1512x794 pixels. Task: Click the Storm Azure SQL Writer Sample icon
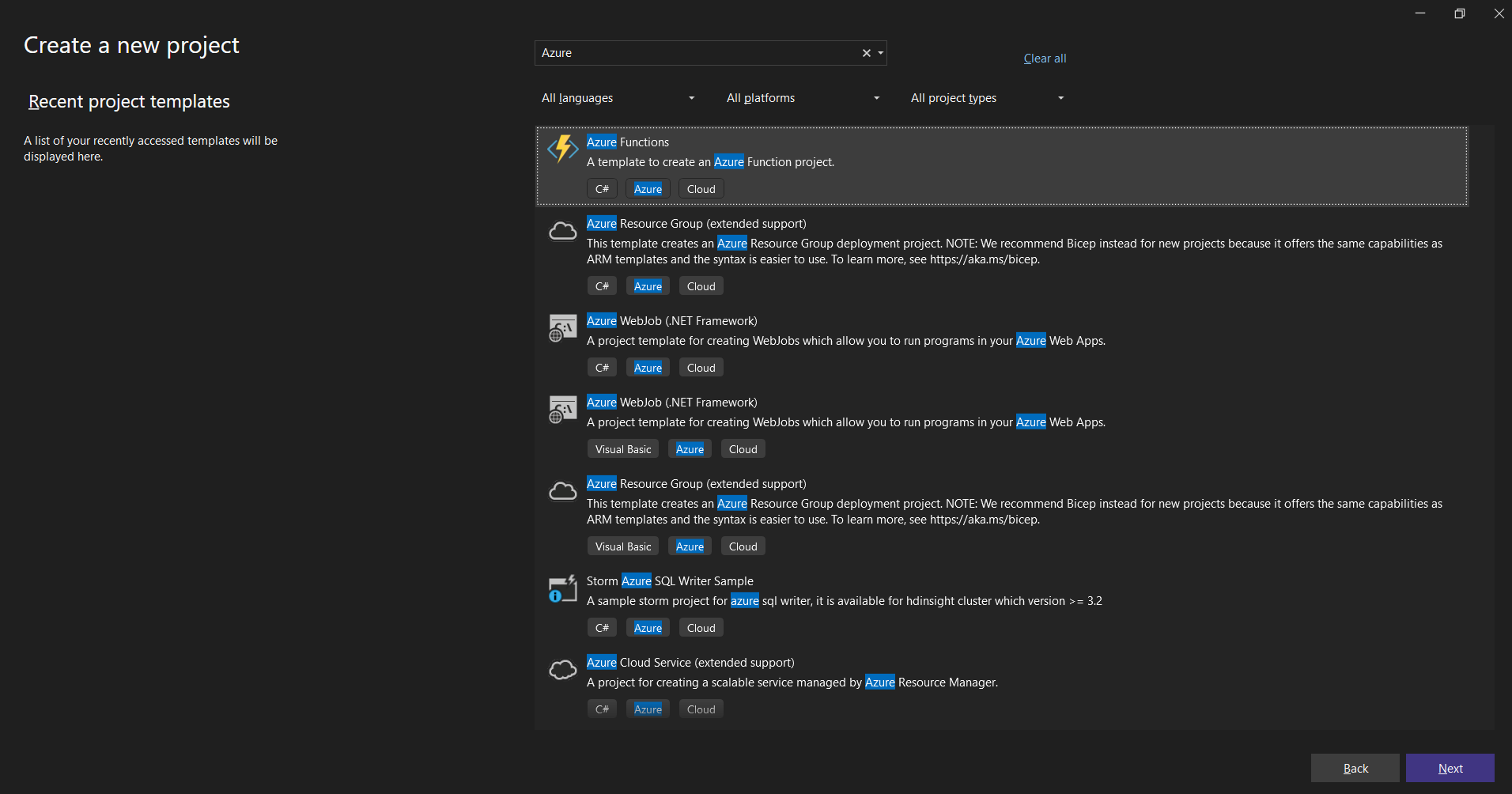click(563, 588)
